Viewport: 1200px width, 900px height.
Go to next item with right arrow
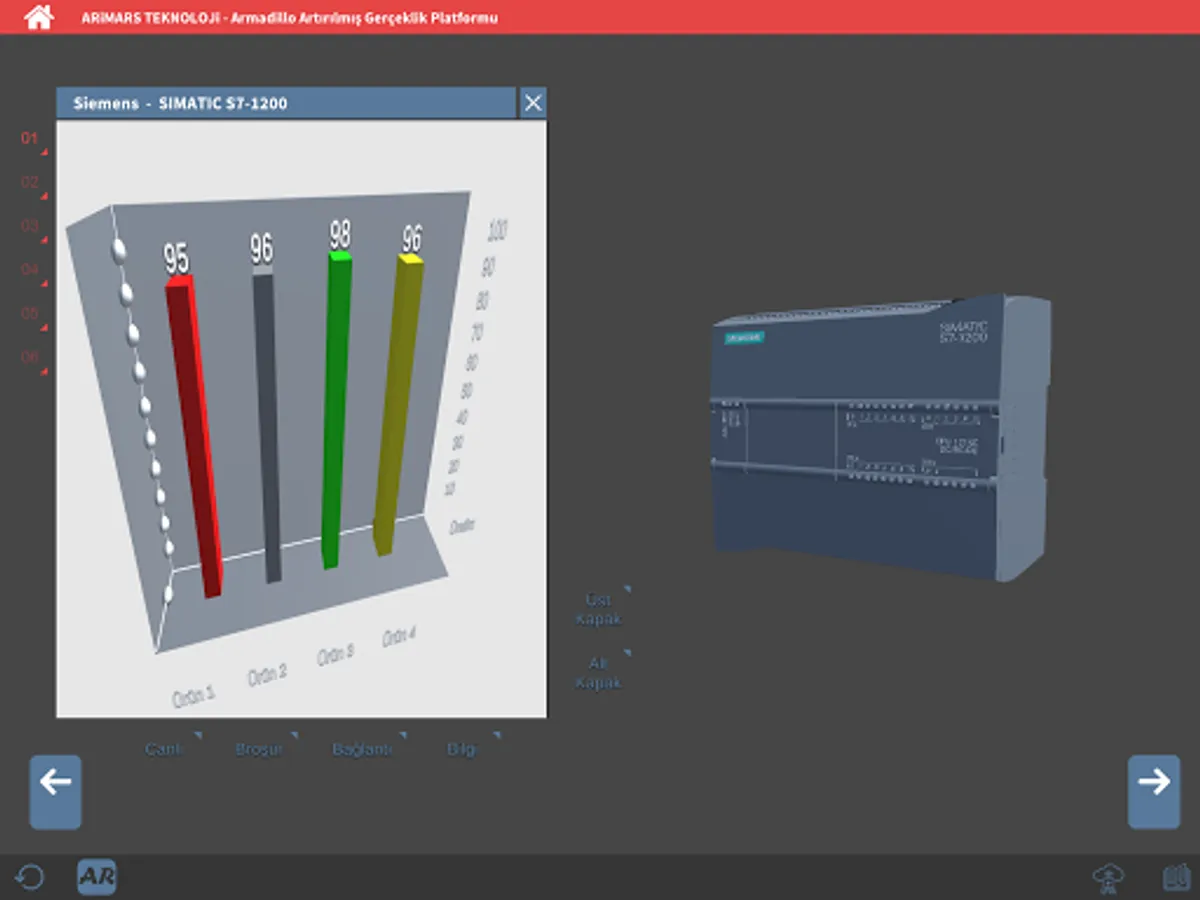point(1154,792)
